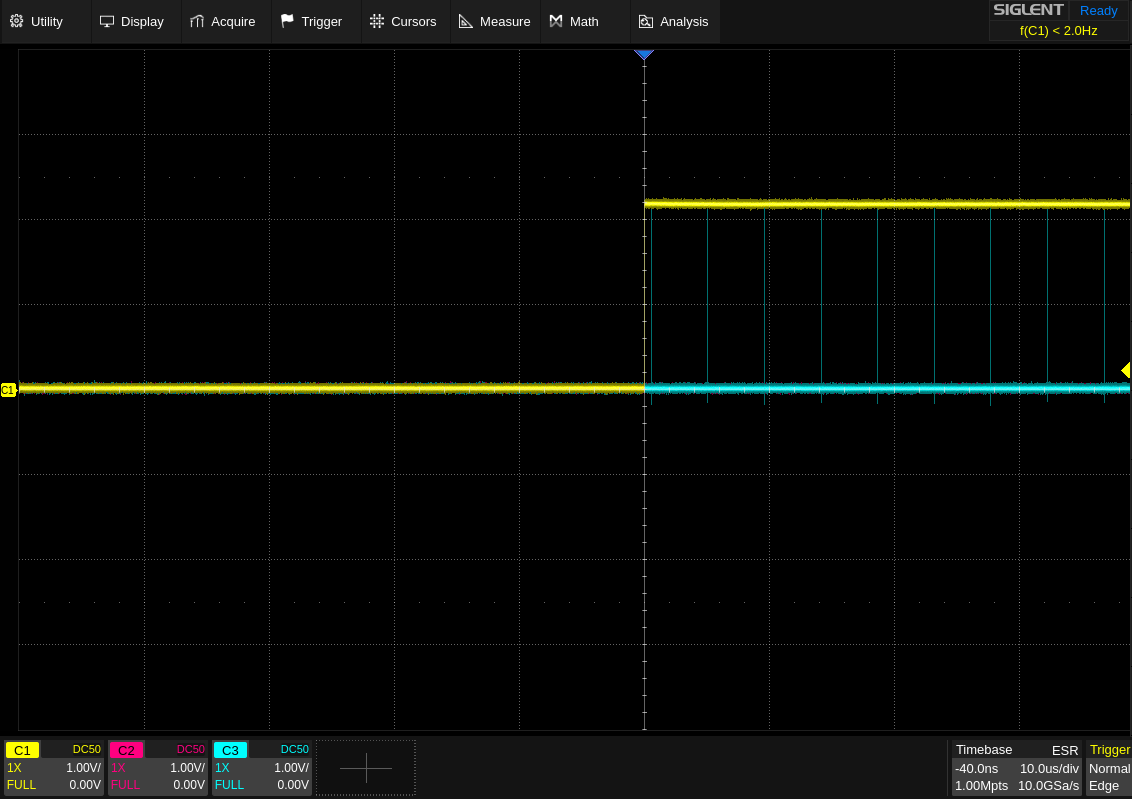The width and height of the screenshot is (1132, 799).
Task: Click the Ready run status button
Action: coord(1098,10)
